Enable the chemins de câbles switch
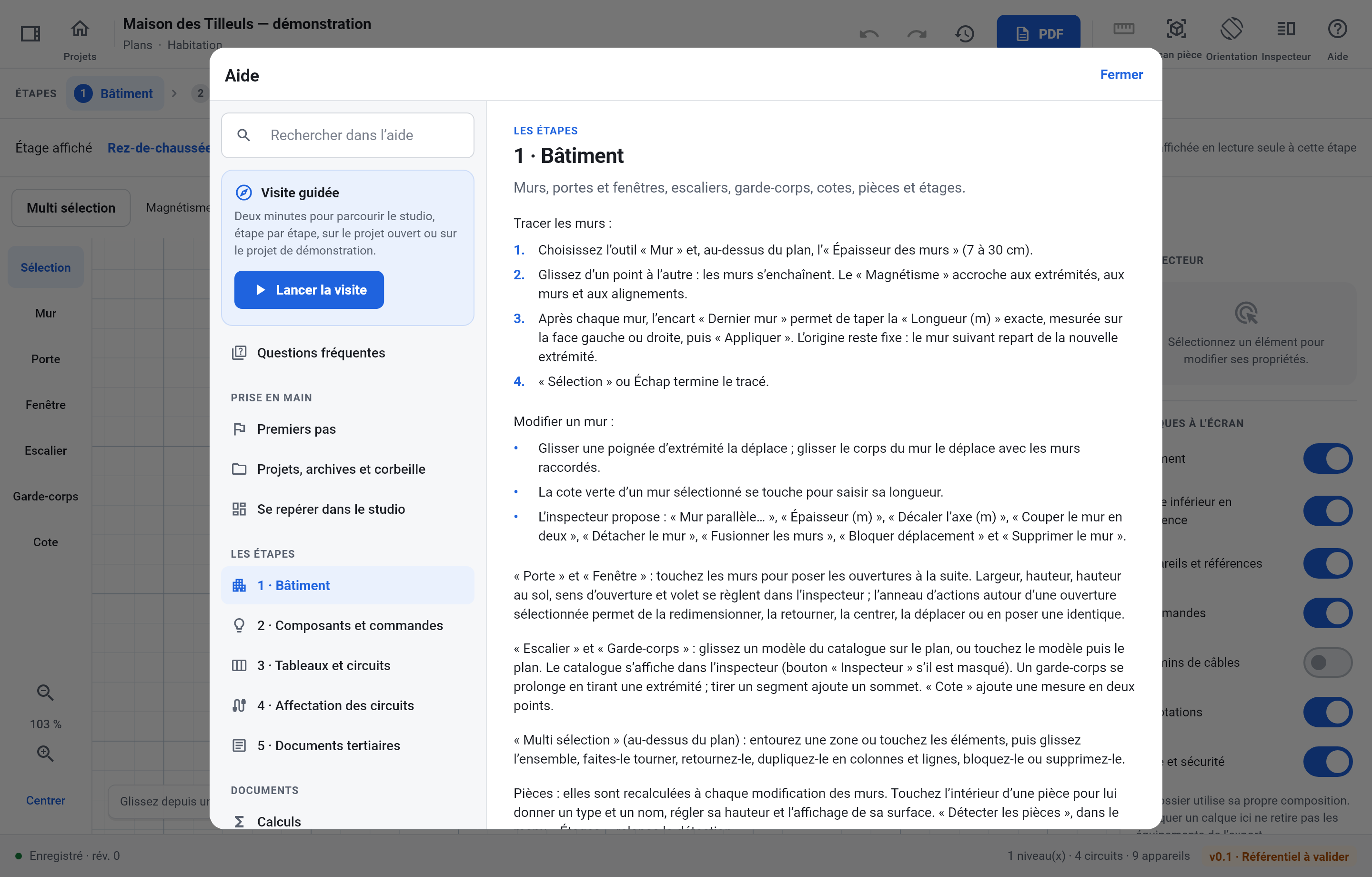The width and height of the screenshot is (1372, 877). pos(1328,662)
